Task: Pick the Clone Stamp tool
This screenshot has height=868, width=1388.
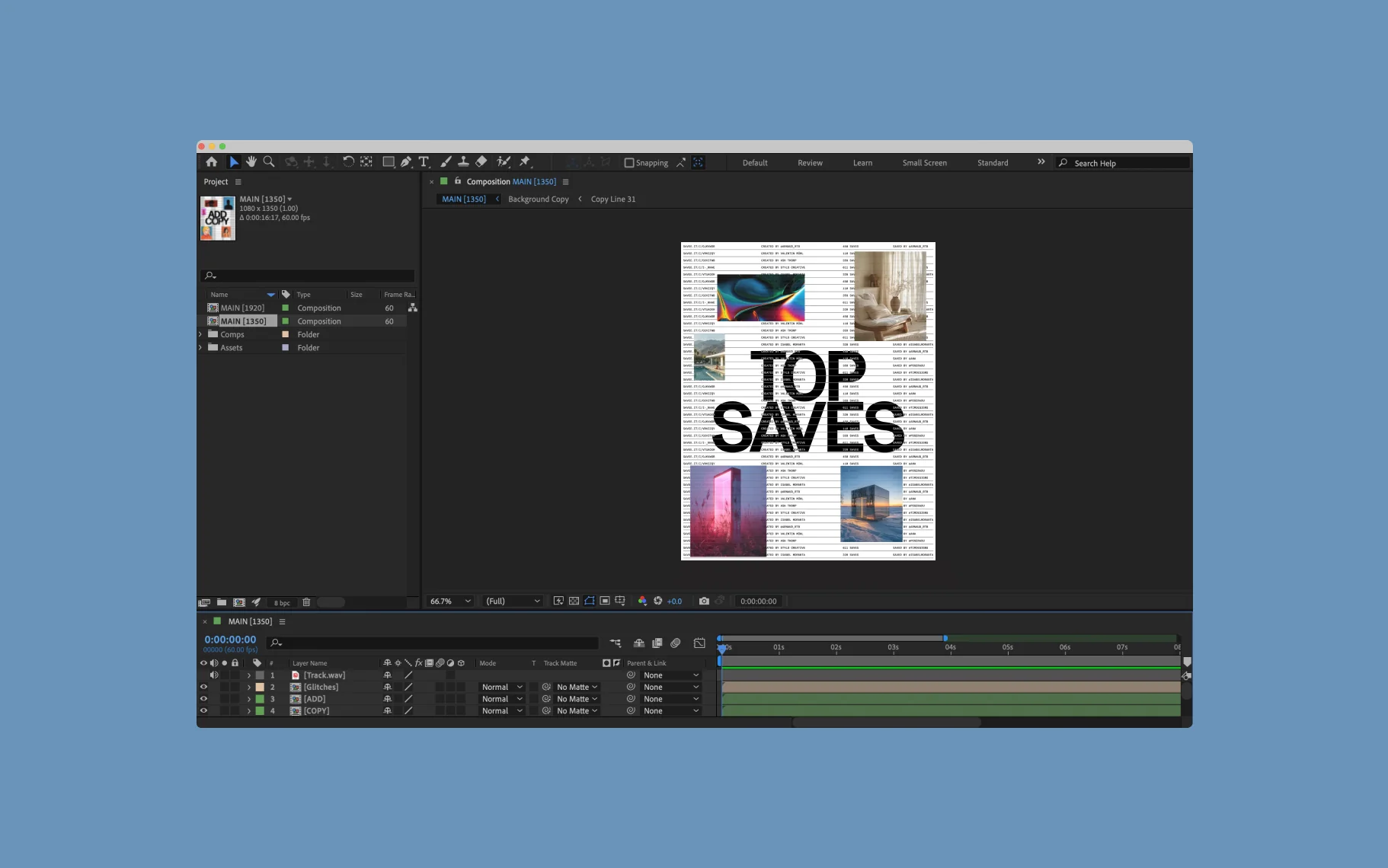Action: pyautogui.click(x=463, y=162)
